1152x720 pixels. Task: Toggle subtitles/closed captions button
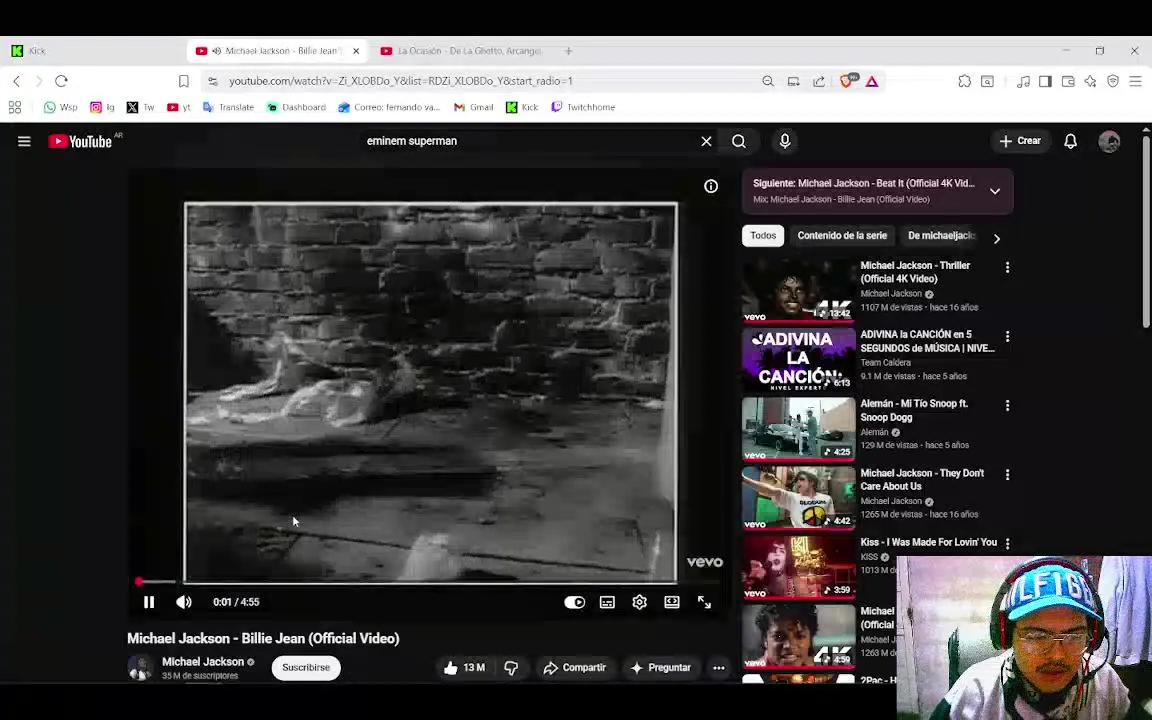(608, 602)
